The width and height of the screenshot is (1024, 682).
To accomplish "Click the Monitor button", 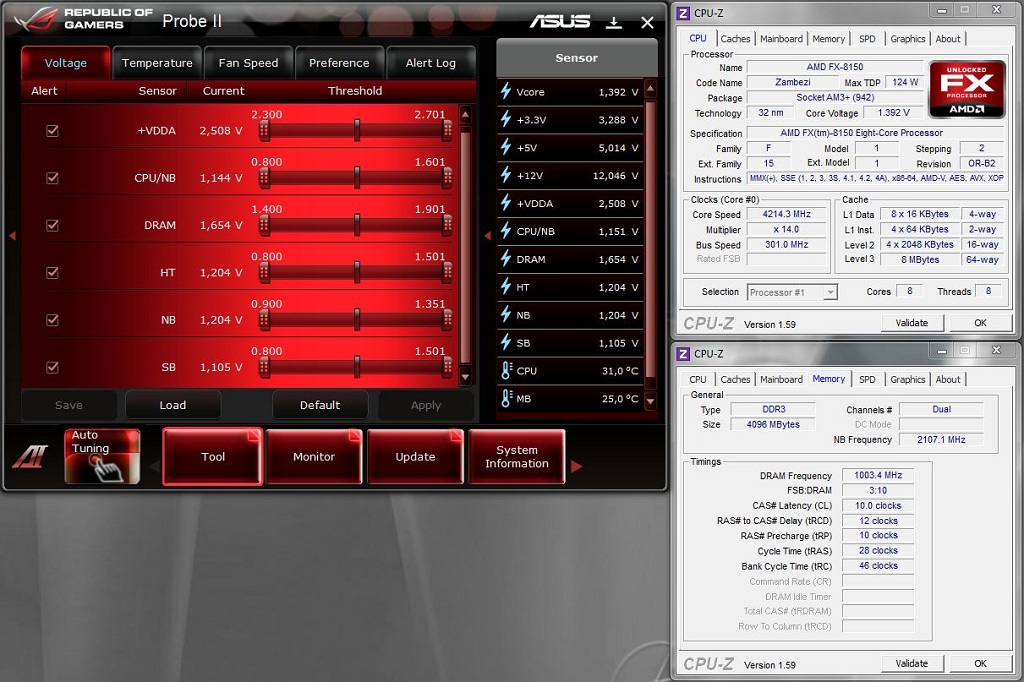I will click(314, 457).
